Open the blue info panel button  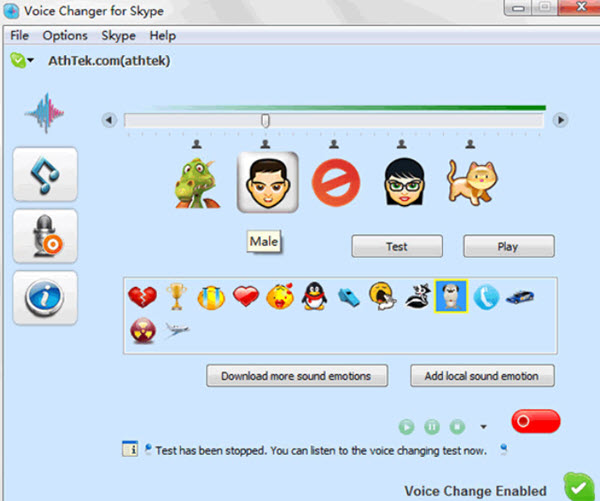[x=45, y=298]
